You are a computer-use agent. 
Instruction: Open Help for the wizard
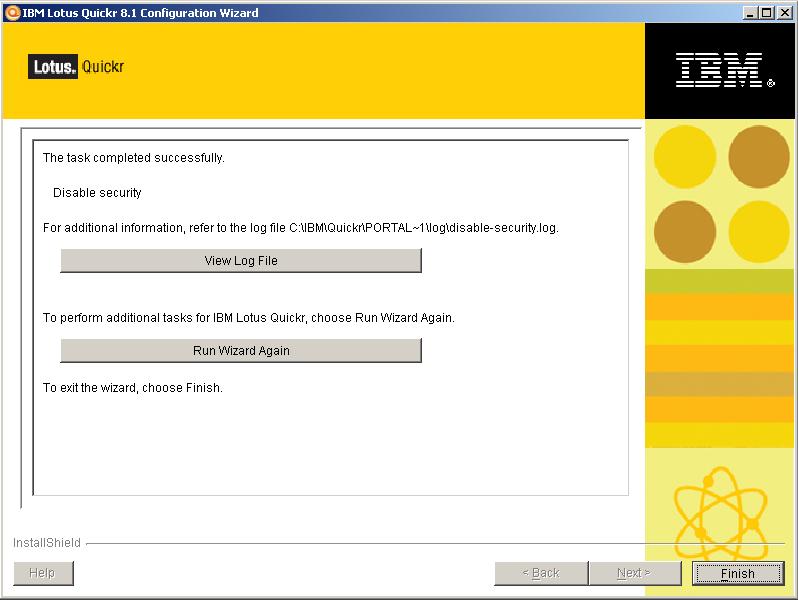(x=43, y=574)
